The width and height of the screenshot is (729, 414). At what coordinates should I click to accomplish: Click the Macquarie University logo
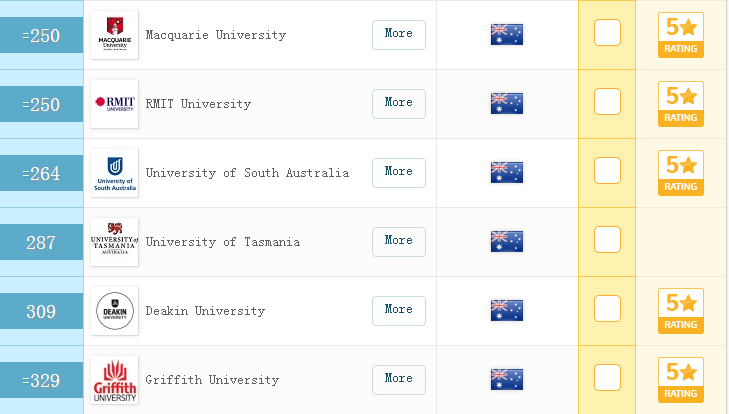[x=114, y=35]
